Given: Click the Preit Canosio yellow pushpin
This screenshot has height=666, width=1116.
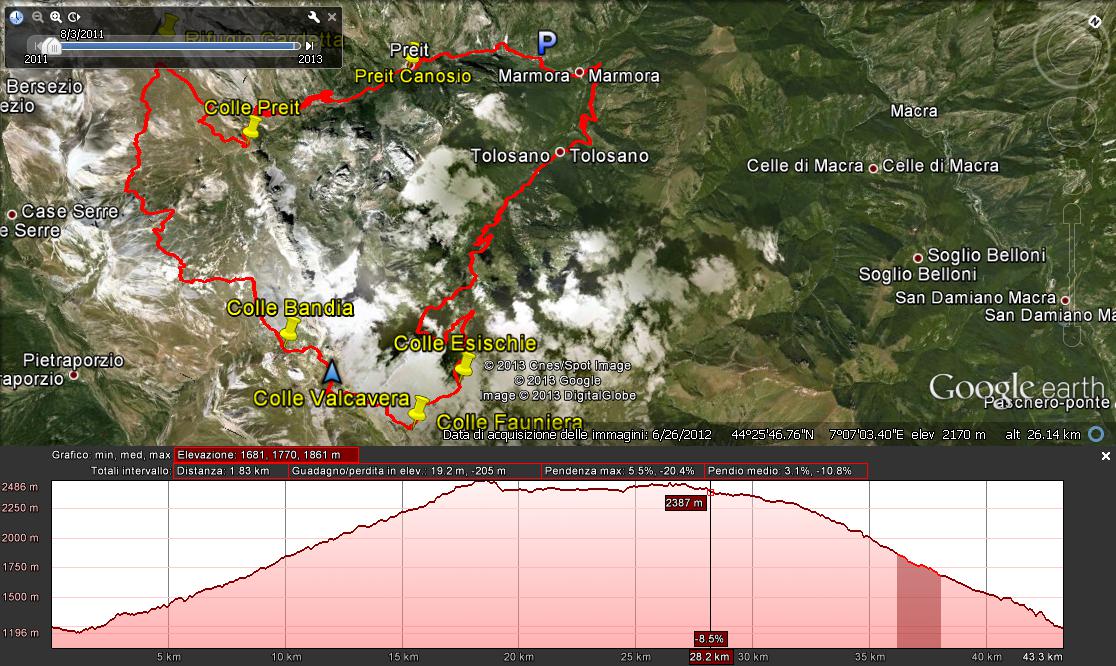Looking at the screenshot, I should [412, 60].
